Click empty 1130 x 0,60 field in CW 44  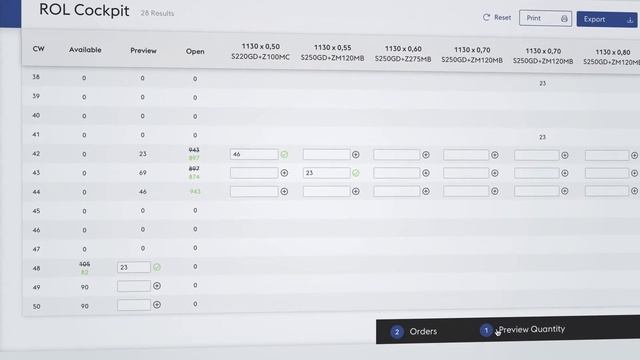point(396,191)
